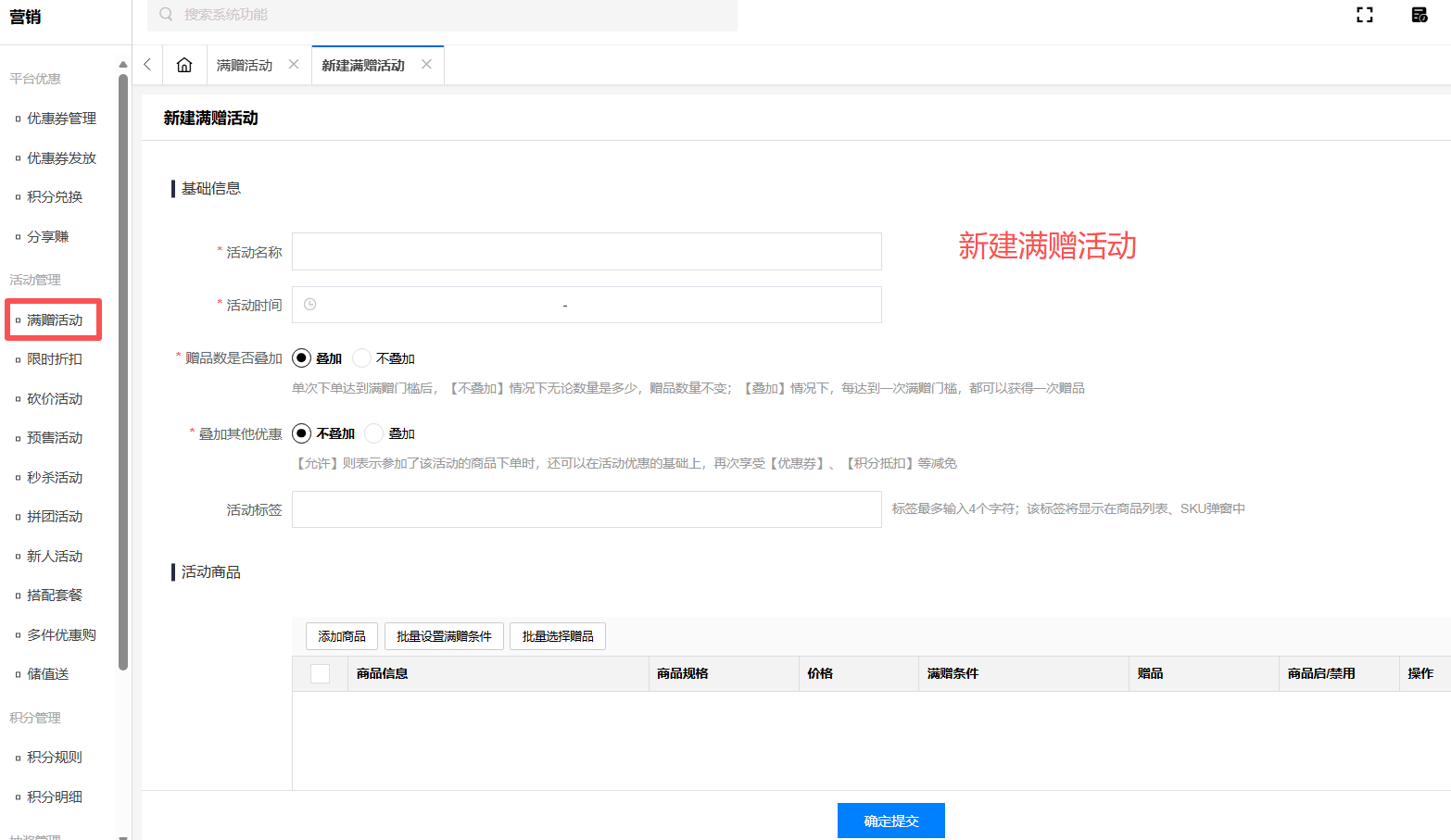Viewport: 1451px width, 840px height.
Task: Focus the 活动名称 input field
Action: point(587,251)
